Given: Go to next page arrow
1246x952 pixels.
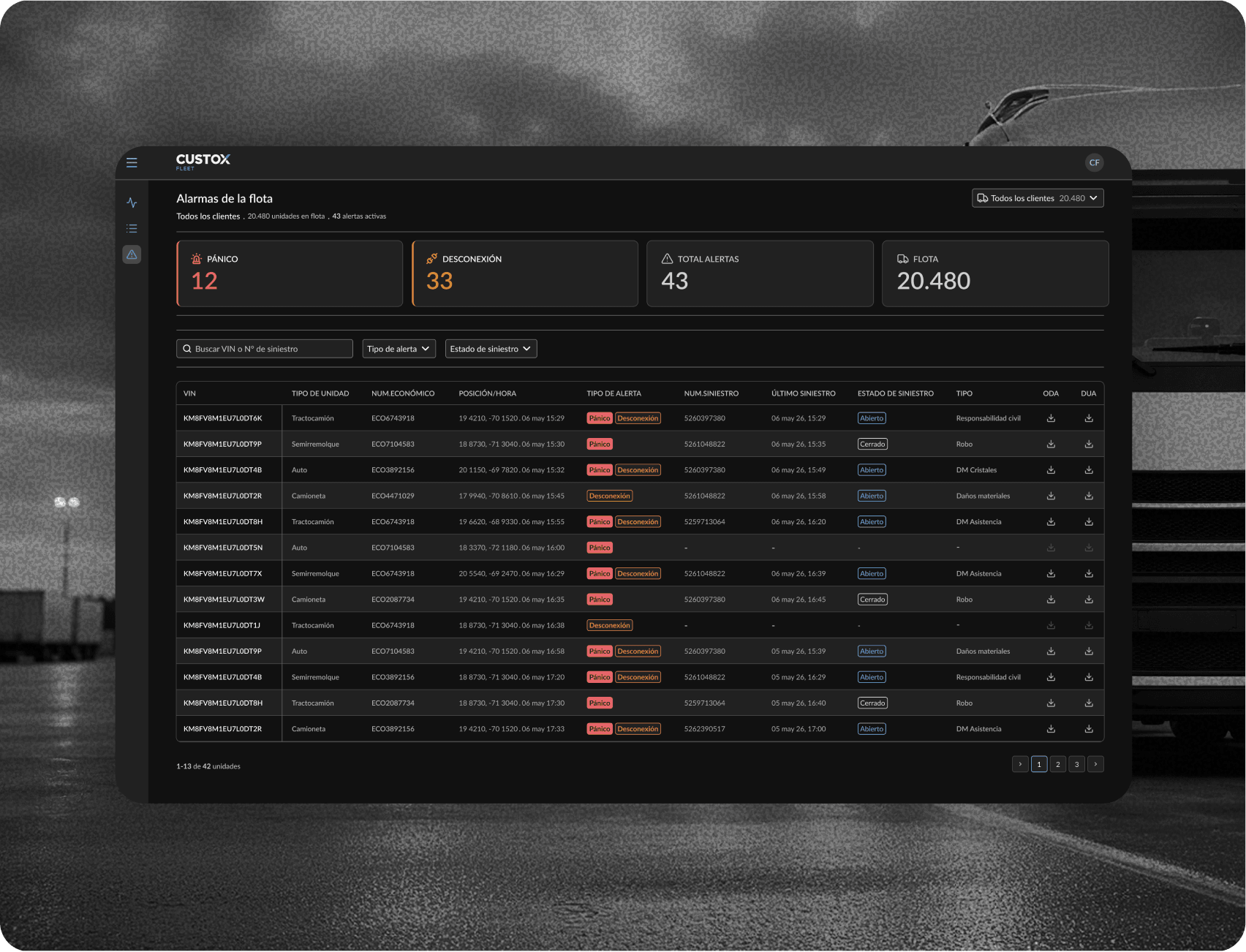Looking at the screenshot, I should tap(1095, 764).
